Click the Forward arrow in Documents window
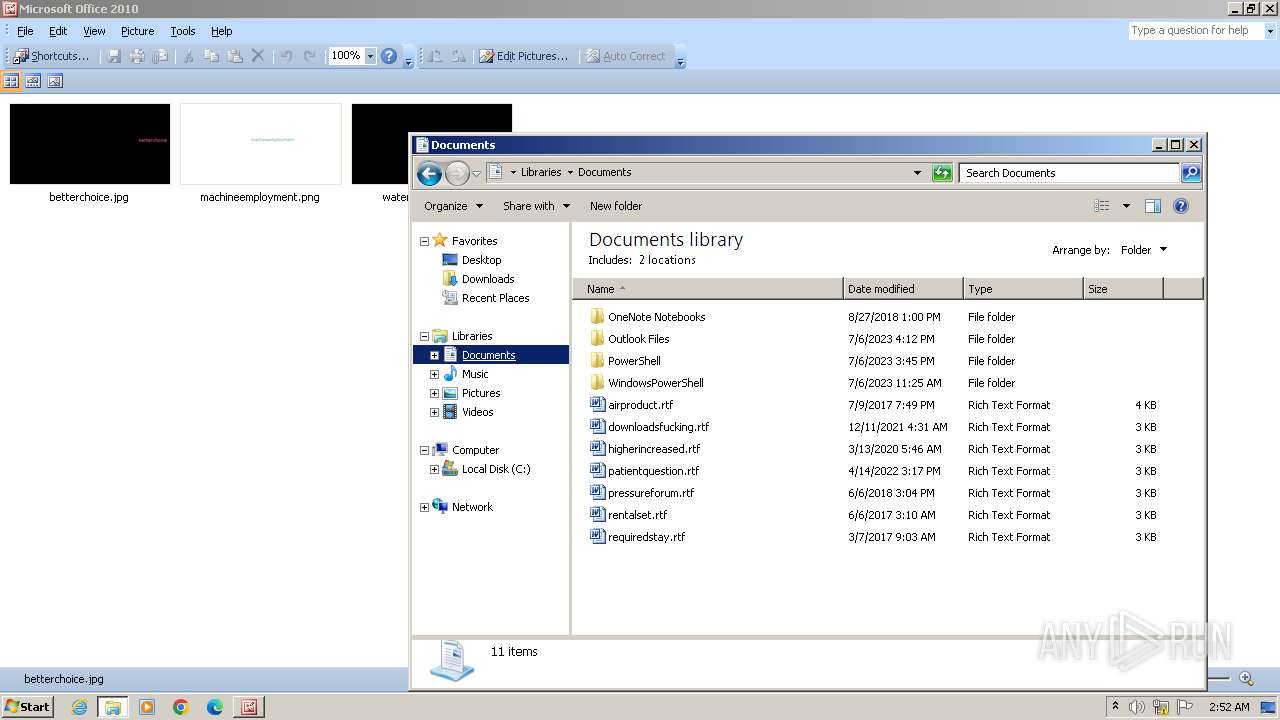 (x=457, y=173)
